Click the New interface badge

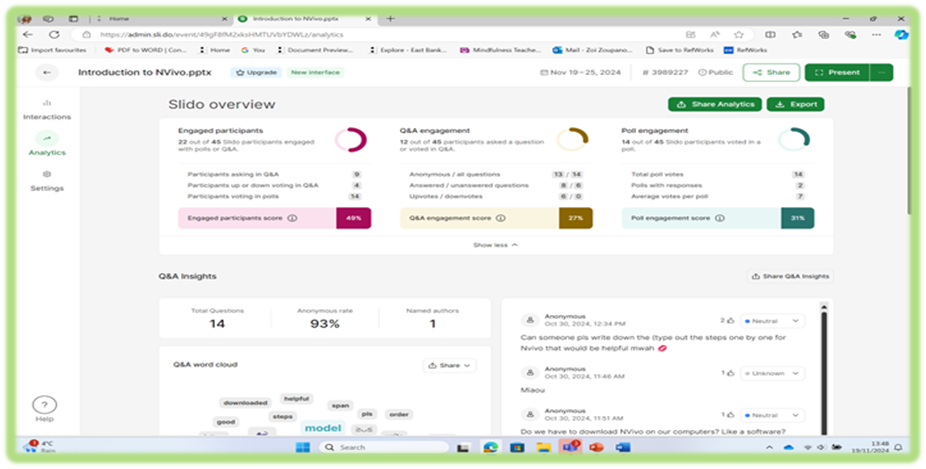[315, 73]
